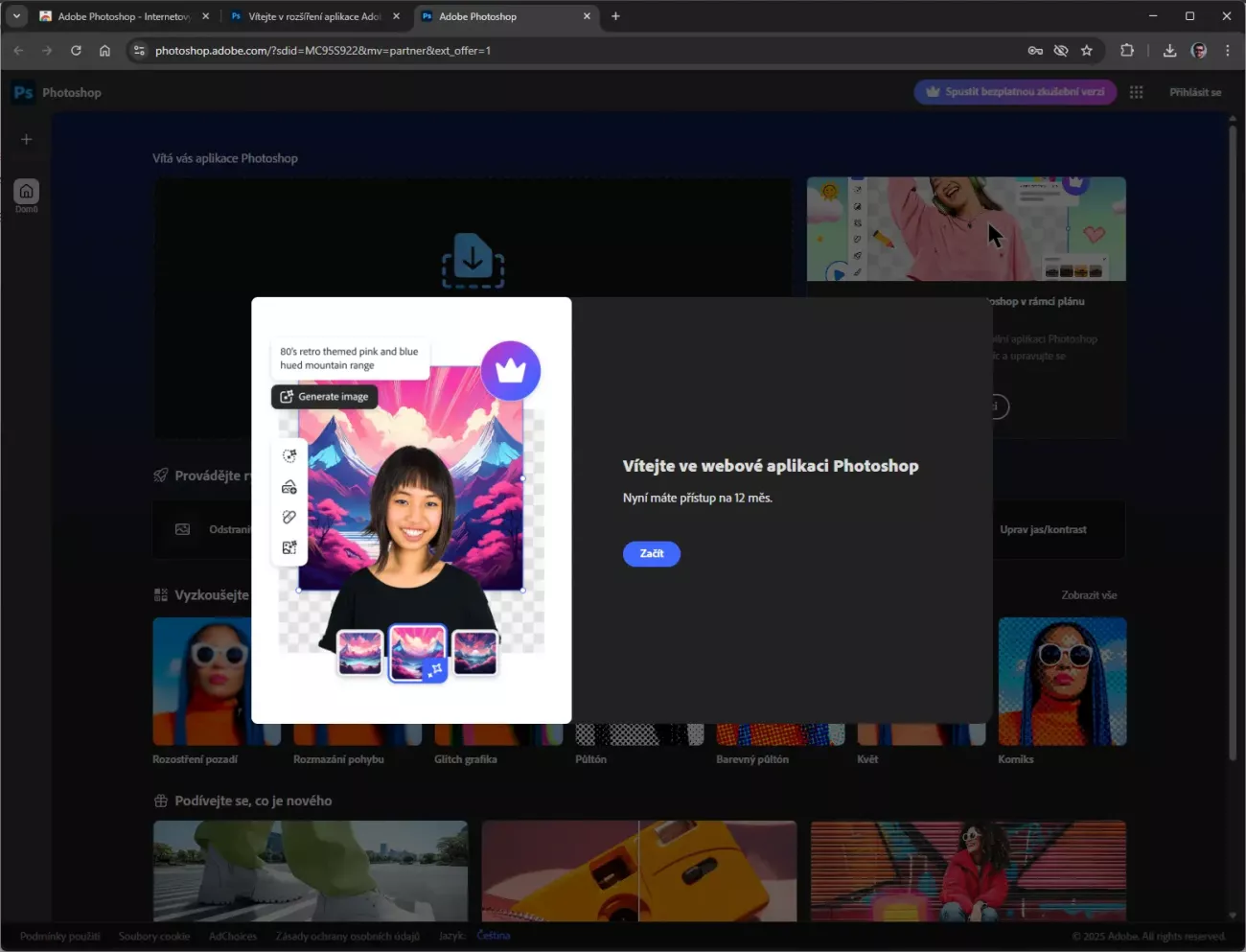Image resolution: width=1246 pixels, height=952 pixels.
Task: Open the Čeština language selector
Action: tap(494, 936)
